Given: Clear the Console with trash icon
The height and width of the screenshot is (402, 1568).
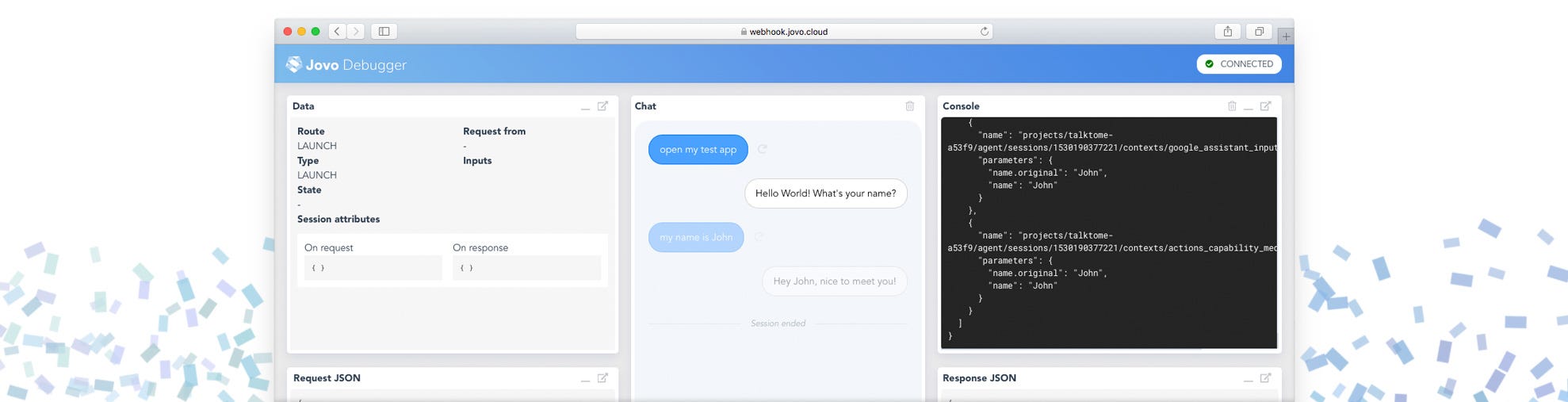Looking at the screenshot, I should tap(1232, 106).
